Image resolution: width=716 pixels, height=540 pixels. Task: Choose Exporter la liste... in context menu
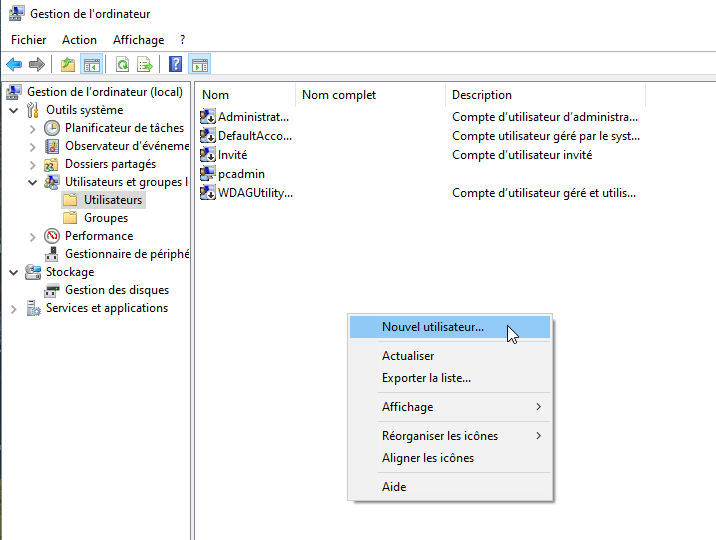pyautogui.click(x=450, y=378)
